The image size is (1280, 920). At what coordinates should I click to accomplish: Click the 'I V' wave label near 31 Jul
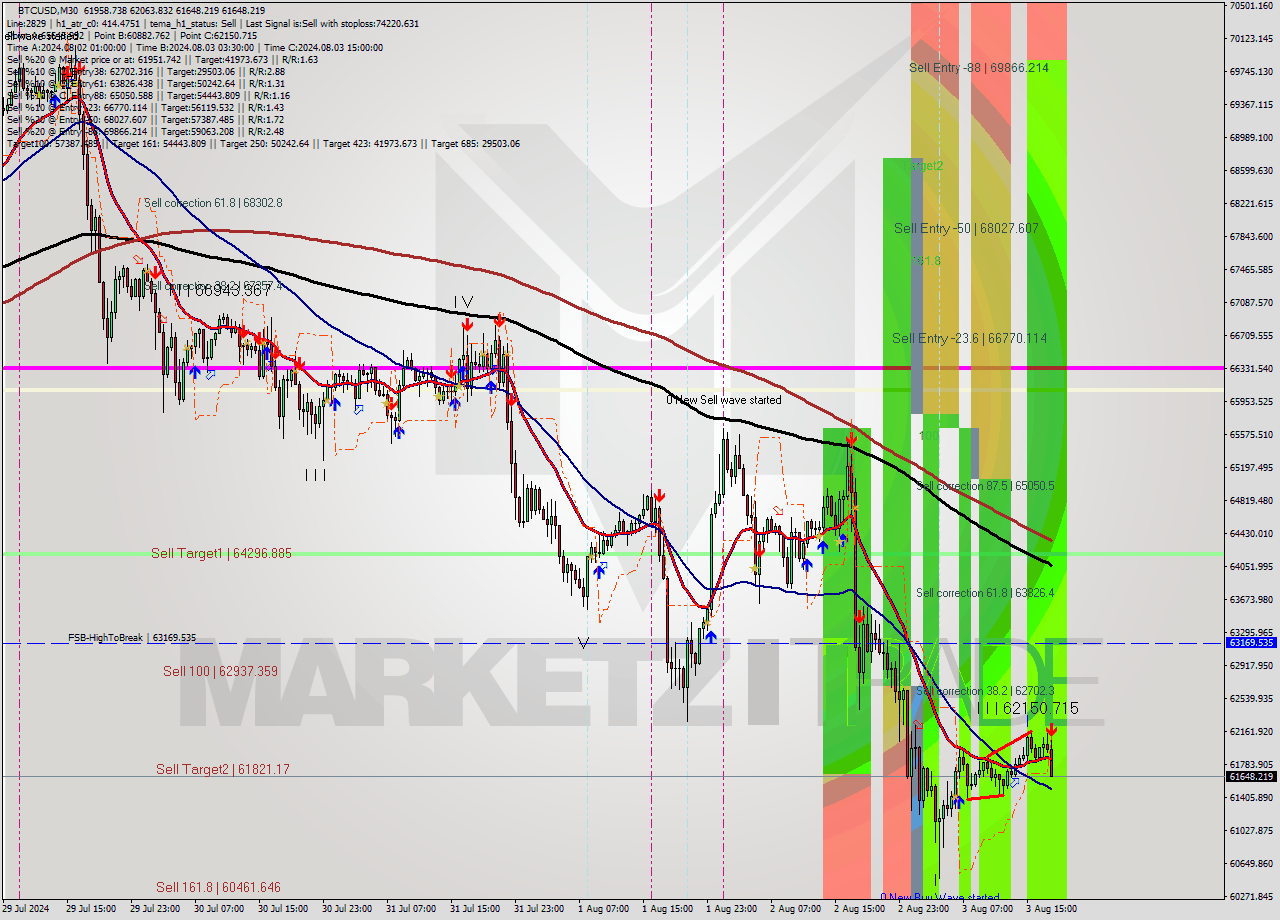tap(463, 301)
